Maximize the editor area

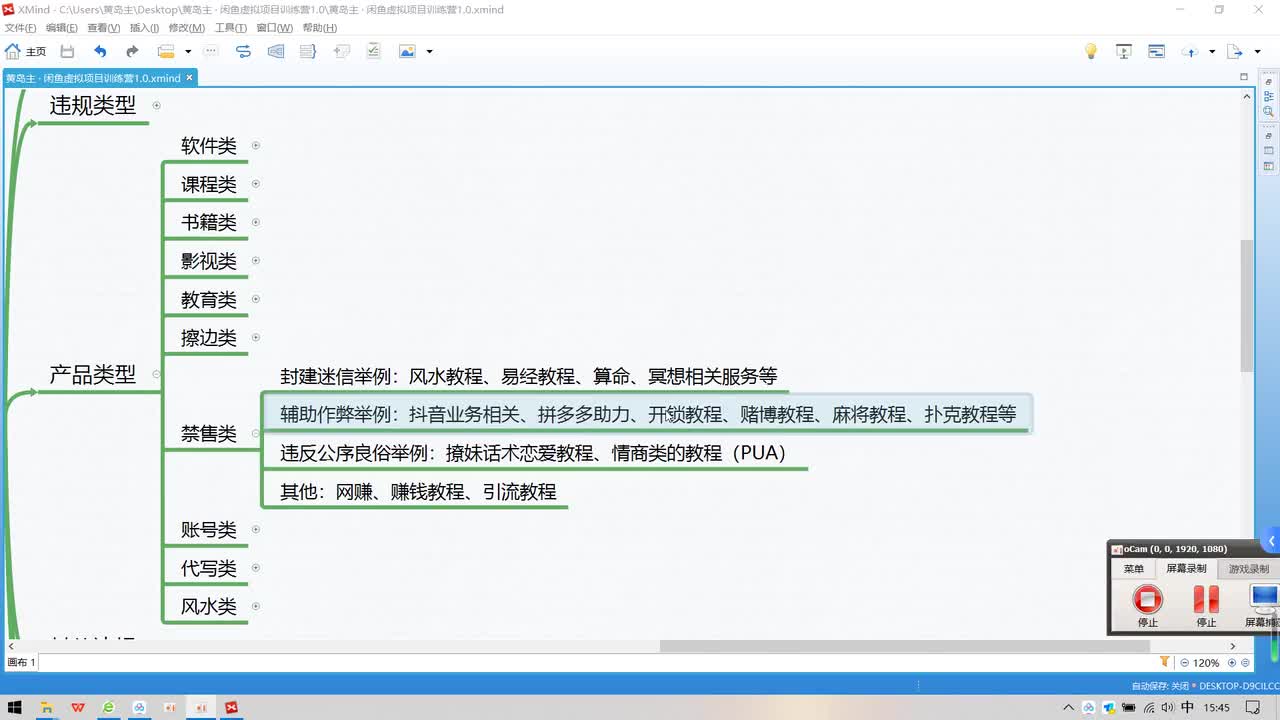[1244, 77]
